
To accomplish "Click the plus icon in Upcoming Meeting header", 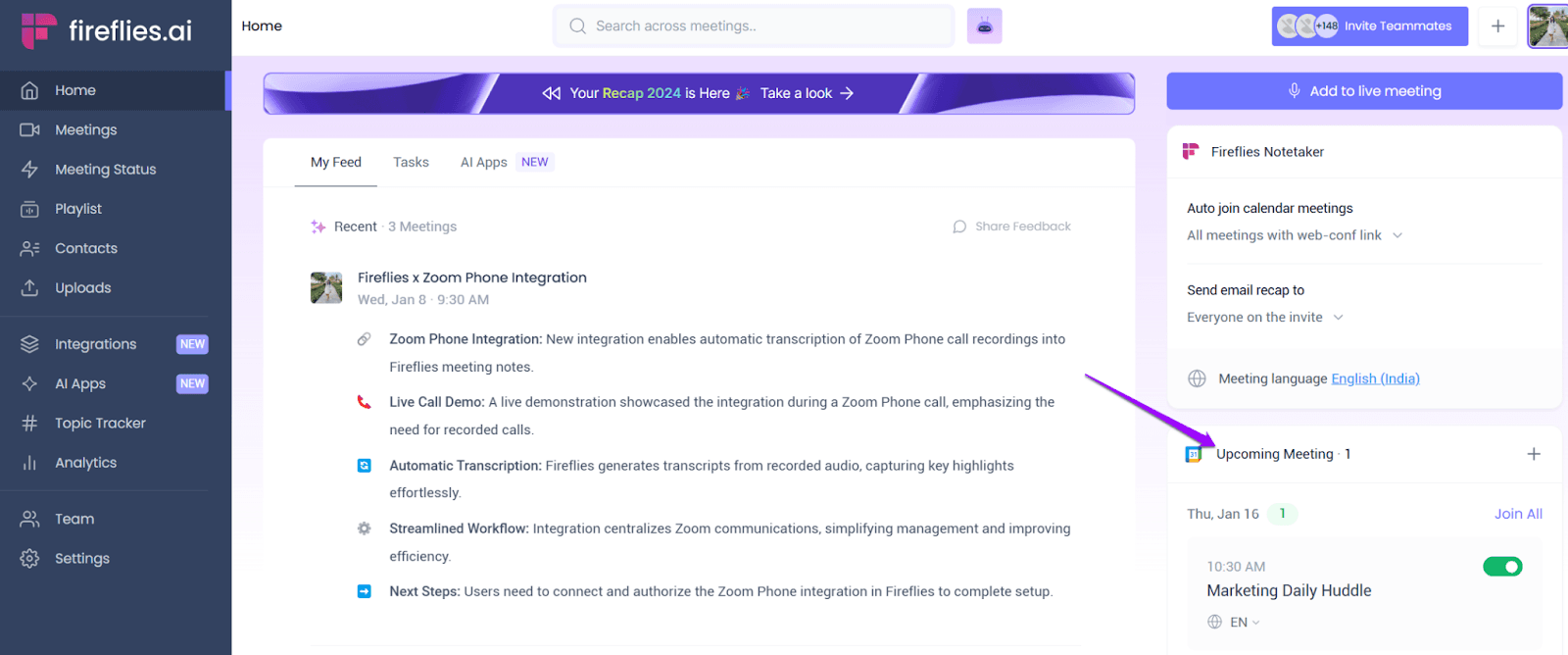I will [x=1534, y=454].
